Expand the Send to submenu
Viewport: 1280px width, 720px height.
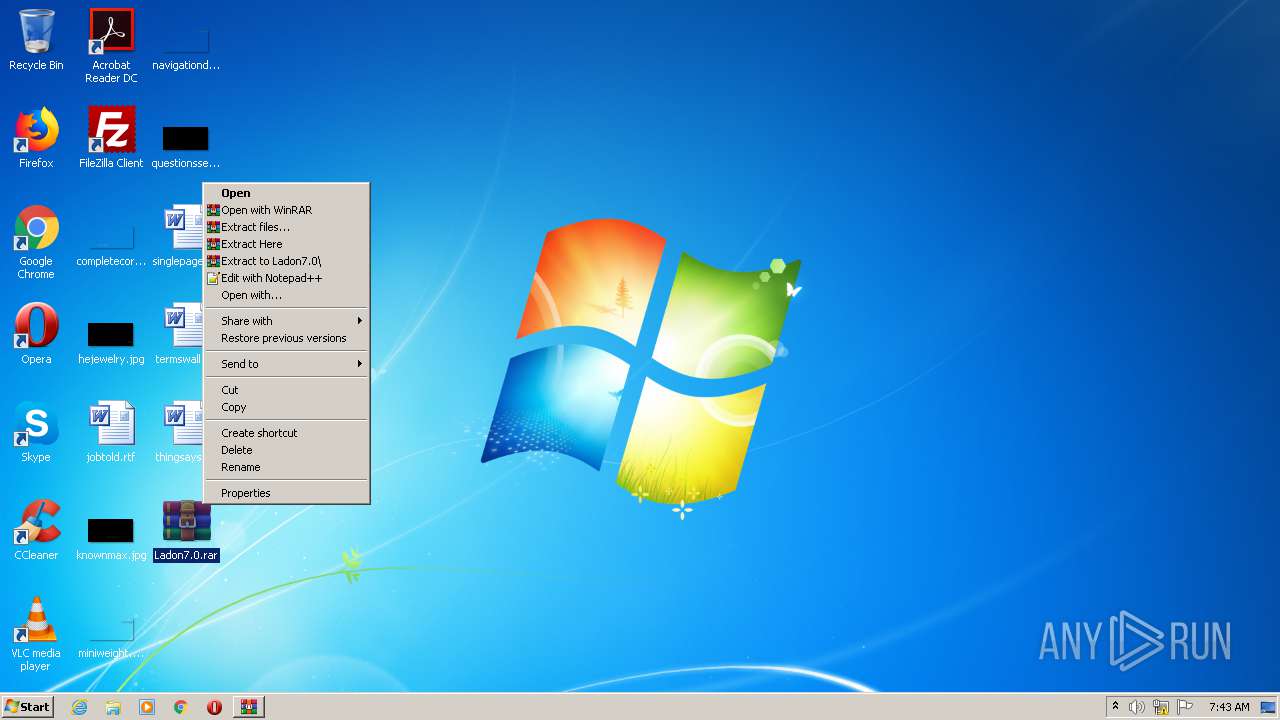tap(287, 364)
